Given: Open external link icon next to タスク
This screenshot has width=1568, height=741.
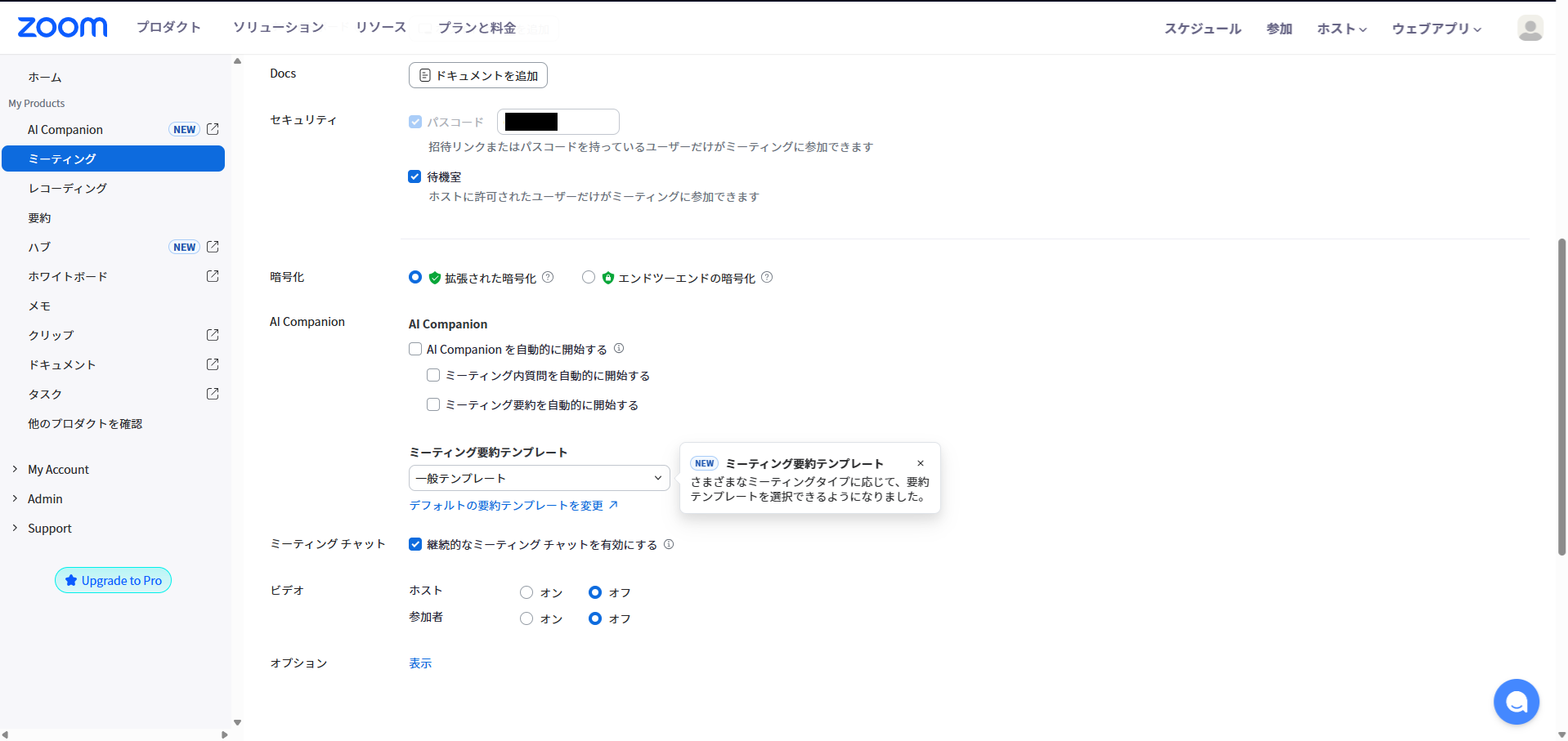Looking at the screenshot, I should (x=212, y=394).
